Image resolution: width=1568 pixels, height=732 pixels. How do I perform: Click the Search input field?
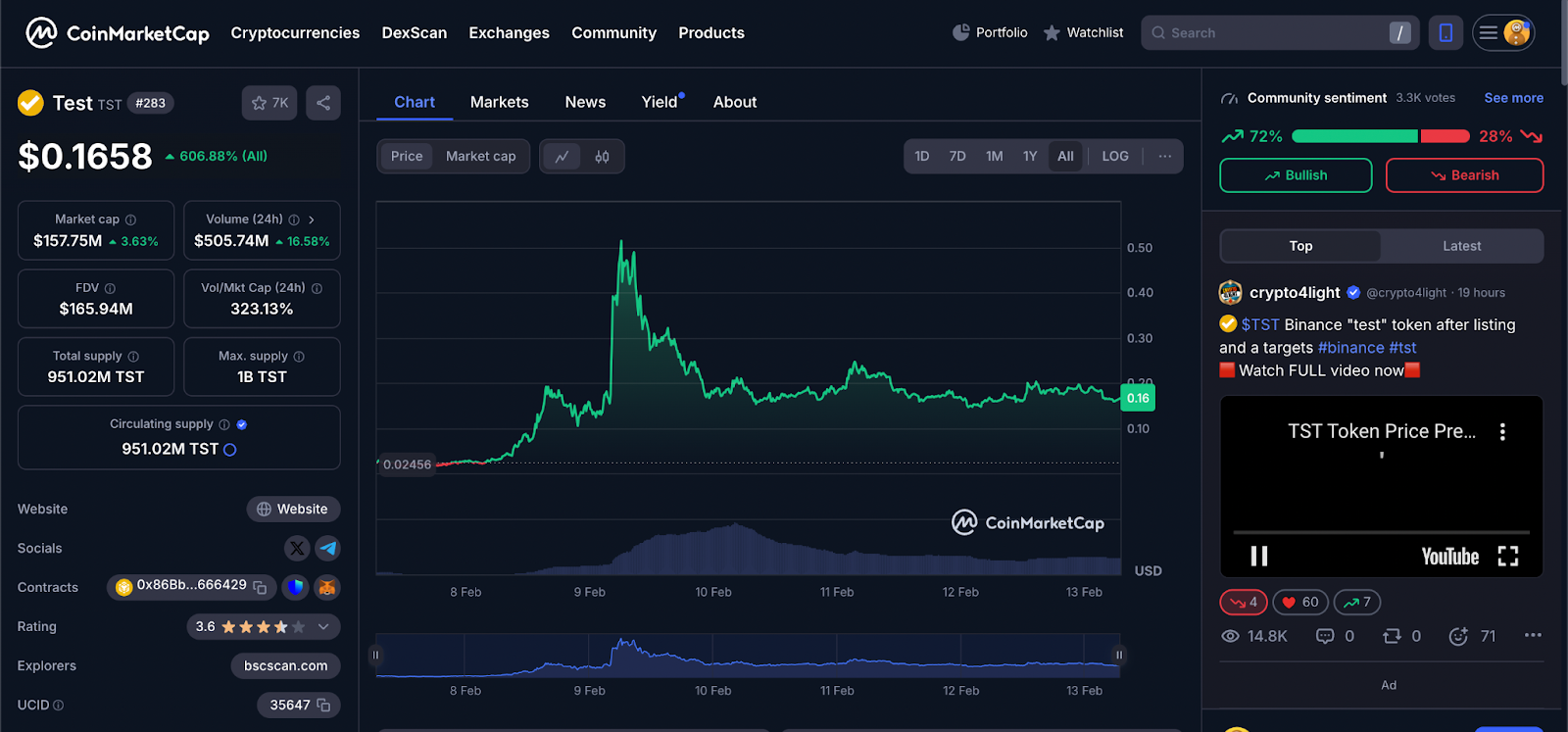[x=1280, y=32]
